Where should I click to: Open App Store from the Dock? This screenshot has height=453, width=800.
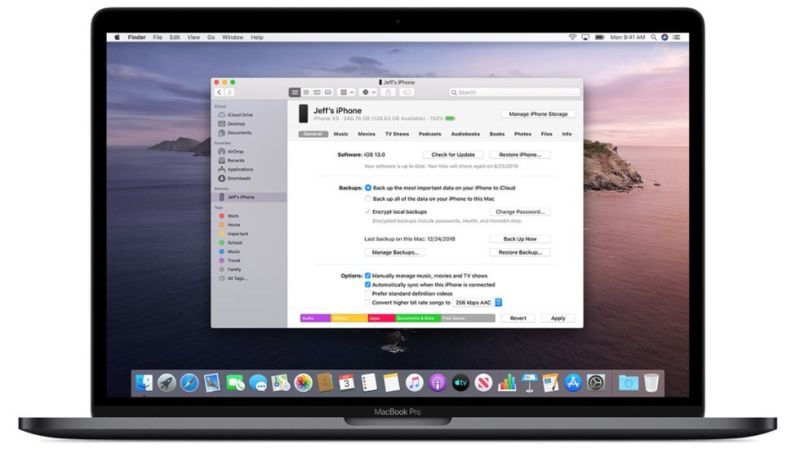click(x=573, y=383)
